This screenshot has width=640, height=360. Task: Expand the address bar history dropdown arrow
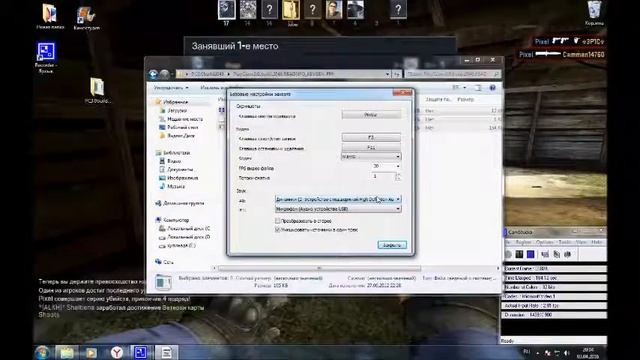[387, 74]
